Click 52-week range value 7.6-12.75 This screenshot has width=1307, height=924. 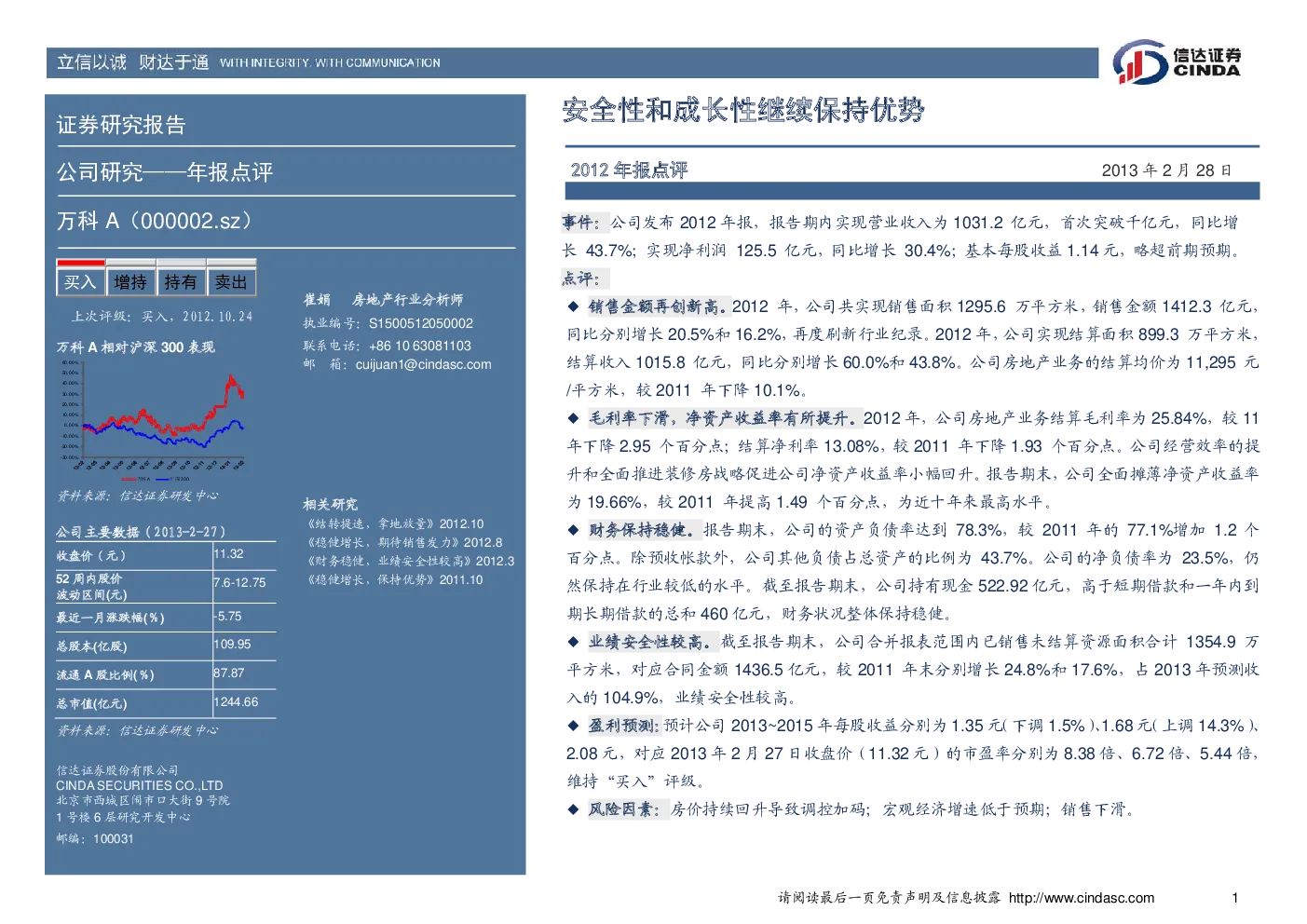click(x=239, y=582)
